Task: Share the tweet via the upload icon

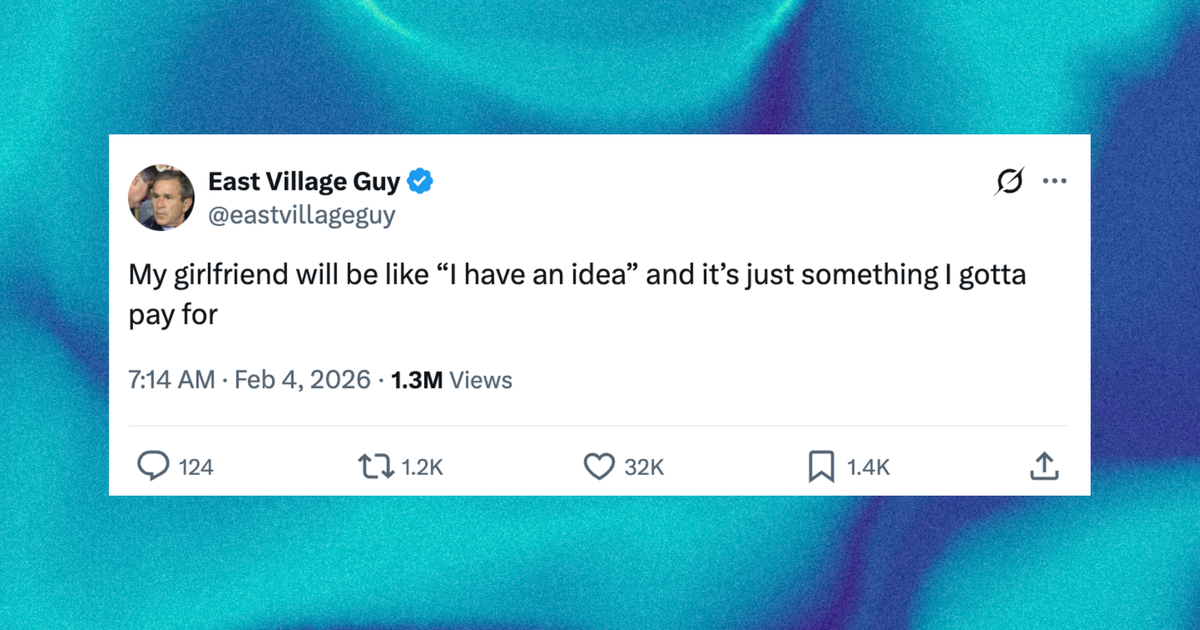Action: [1046, 465]
